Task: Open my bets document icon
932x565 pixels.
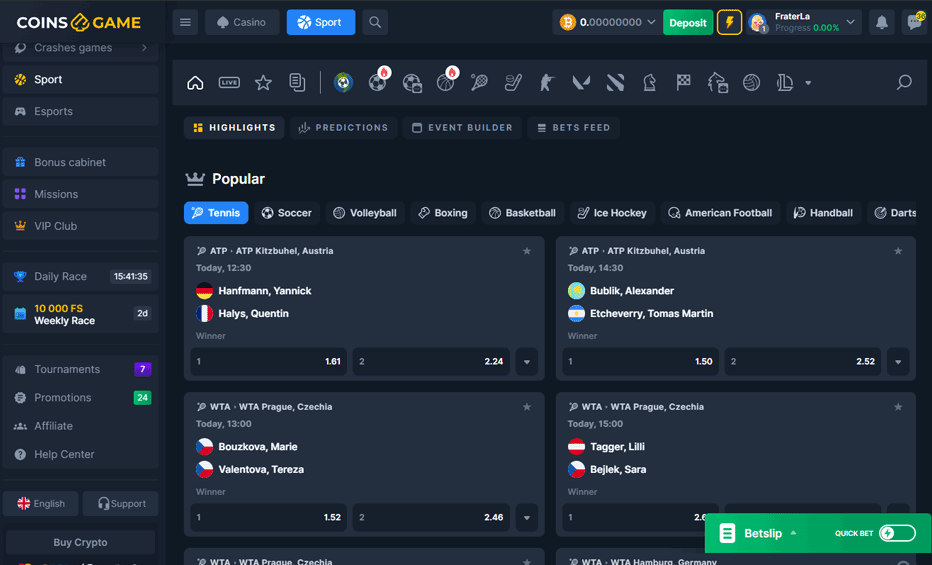Action: (x=297, y=83)
